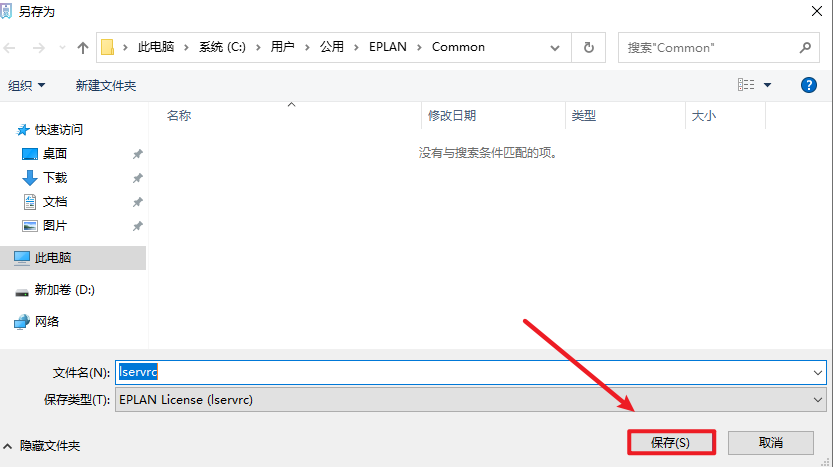
Task: Select Desktop (桌面) in quick access
Action: (54, 154)
